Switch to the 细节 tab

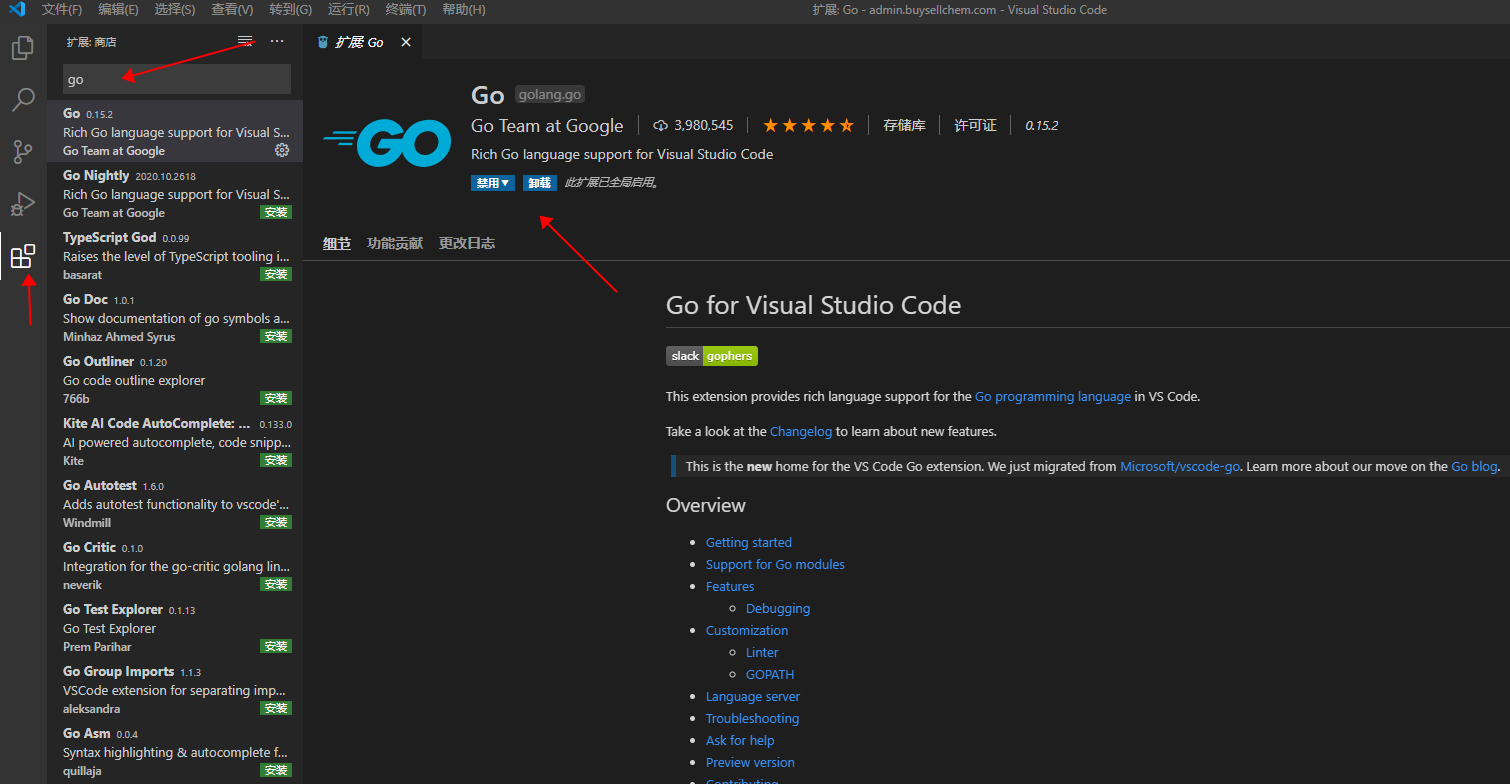pyautogui.click(x=337, y=243)
